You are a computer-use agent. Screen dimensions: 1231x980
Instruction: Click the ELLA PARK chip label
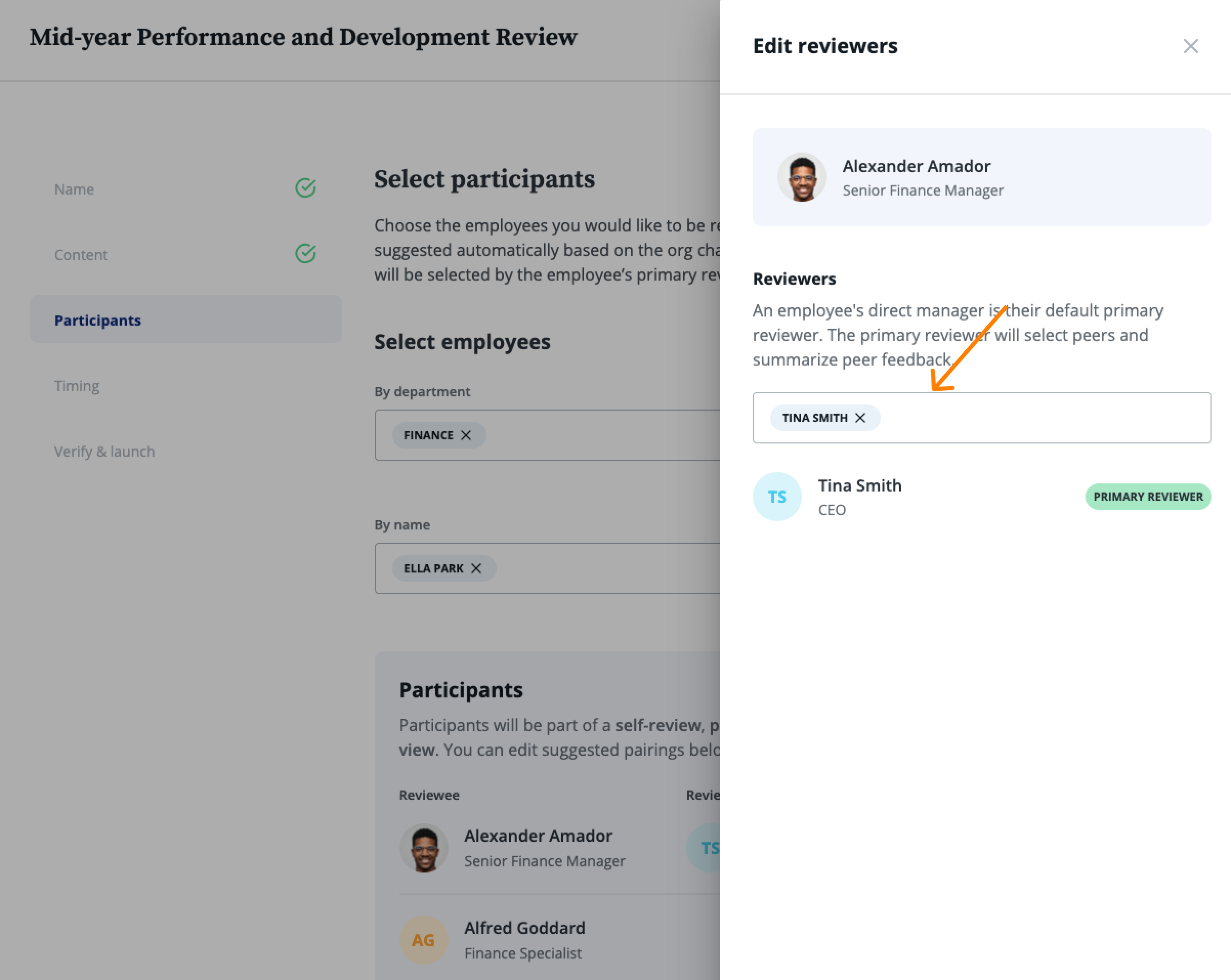click(x=433, y=568)
